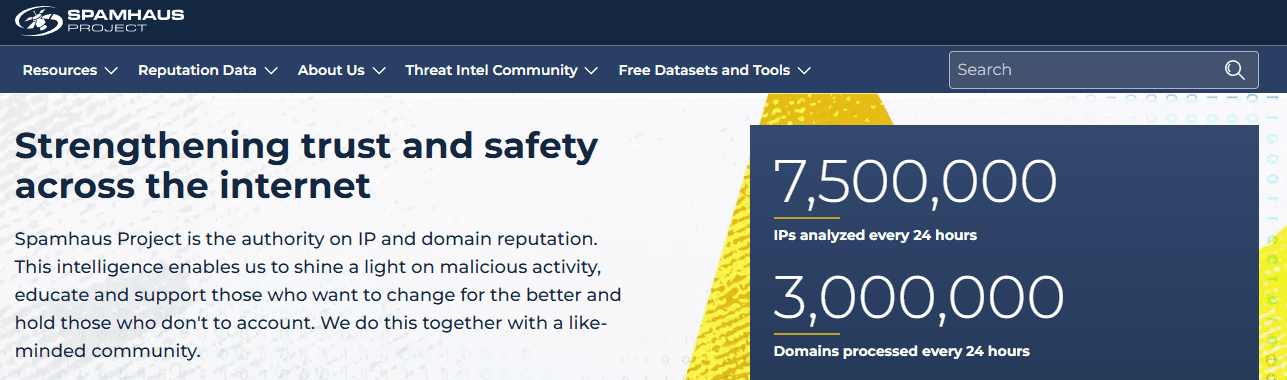1287x380 pixels.
Task: Click the paragraph starting 'Spamhaus Project is the authority'
Action: pyautogui.click(x=318, y=296)
